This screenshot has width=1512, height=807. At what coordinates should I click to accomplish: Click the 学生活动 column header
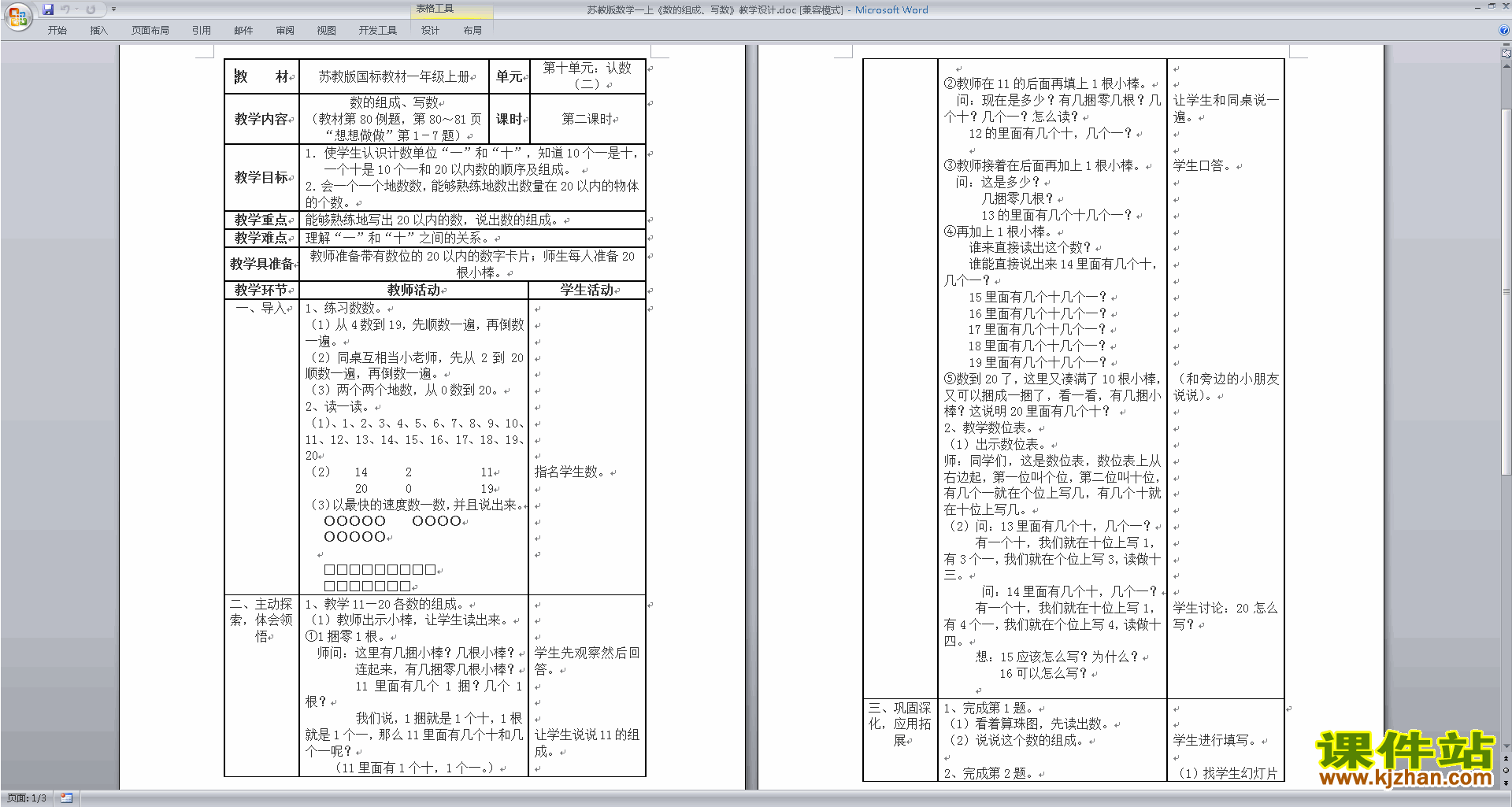[587, 290]
